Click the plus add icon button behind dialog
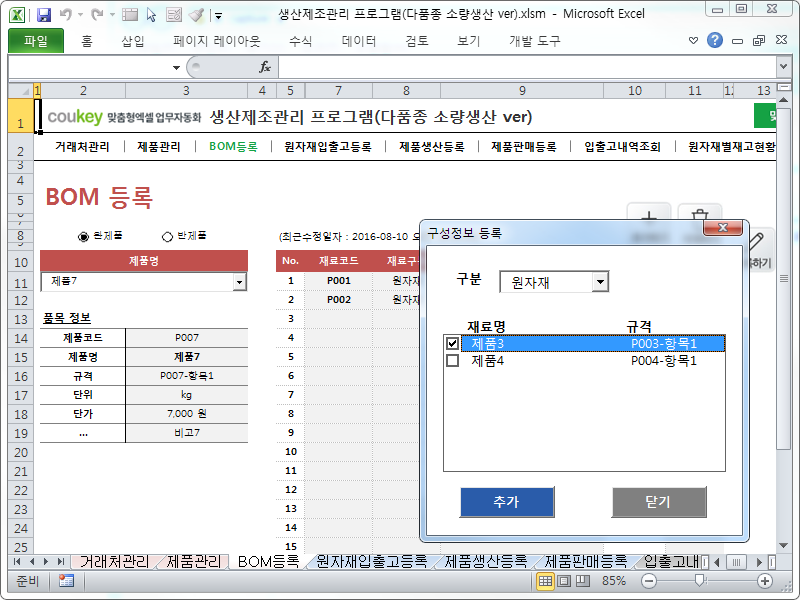Image resolution: width=800 pixels, height=600 pixels. coord(648,212)
